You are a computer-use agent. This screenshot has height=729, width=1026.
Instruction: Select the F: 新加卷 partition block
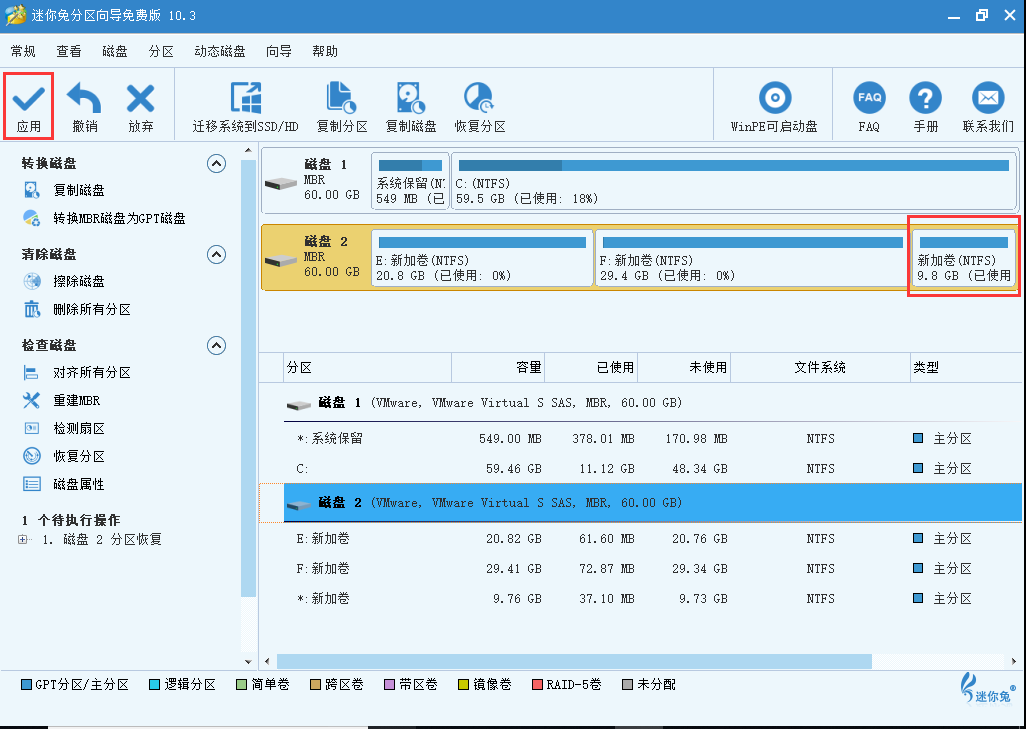[752, 258]
